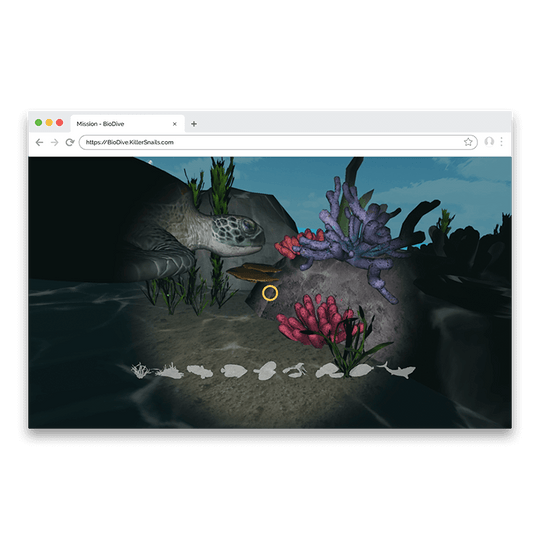The image size is (540, 540).
Task: Close the Mission - BioDive tab
Action: (x=175, y=124)
